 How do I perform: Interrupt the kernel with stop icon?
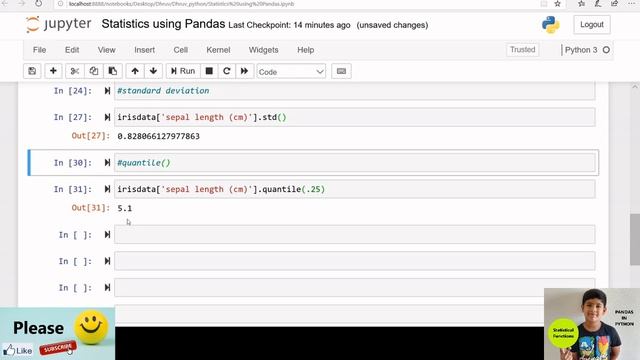tap(209, 71)
